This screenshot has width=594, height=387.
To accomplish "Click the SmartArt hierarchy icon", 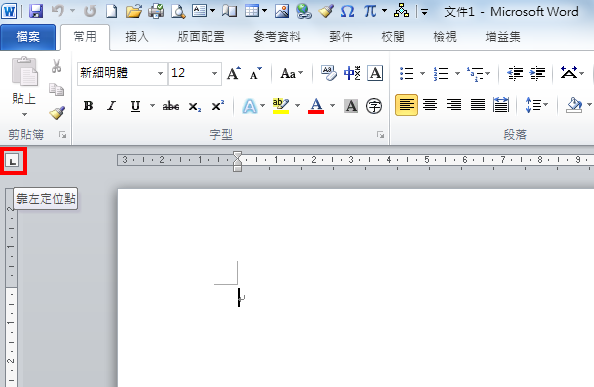I will [x=401, y=11].
